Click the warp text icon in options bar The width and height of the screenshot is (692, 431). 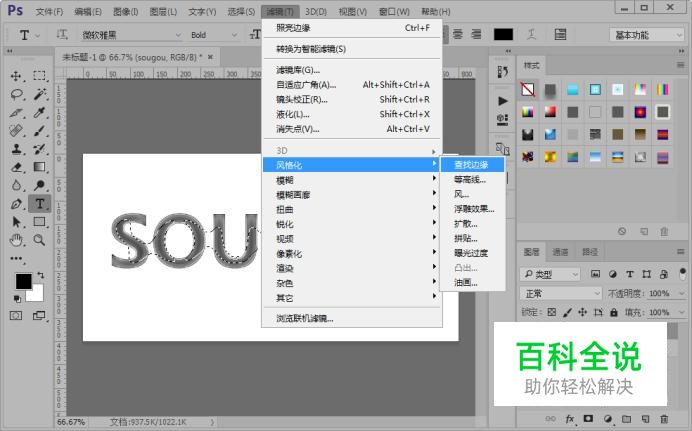(531, 34)
